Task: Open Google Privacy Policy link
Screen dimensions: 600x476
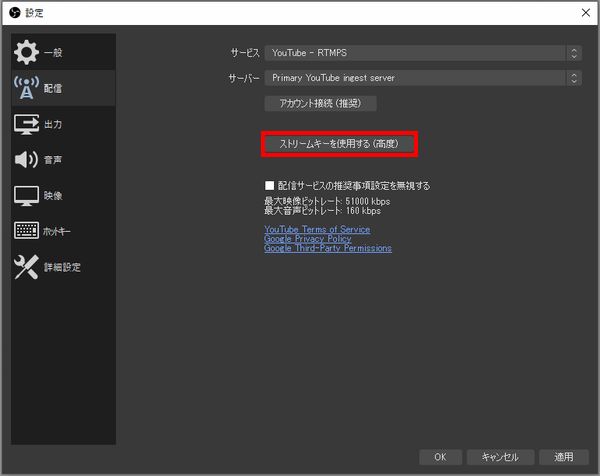Action: (x=307, y=239)
